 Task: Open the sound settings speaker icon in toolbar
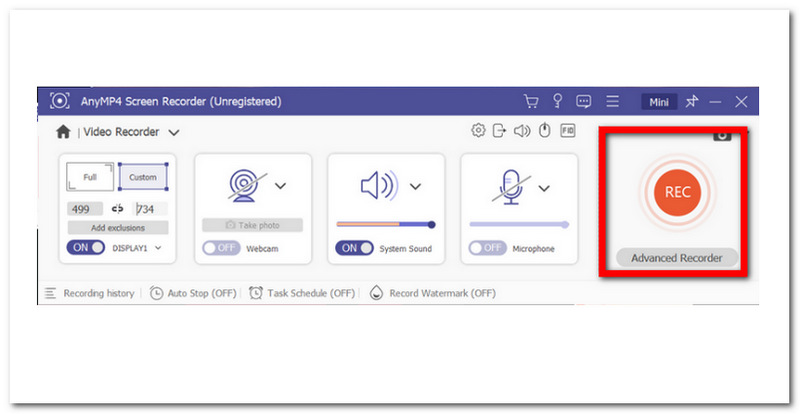(522, 131)
